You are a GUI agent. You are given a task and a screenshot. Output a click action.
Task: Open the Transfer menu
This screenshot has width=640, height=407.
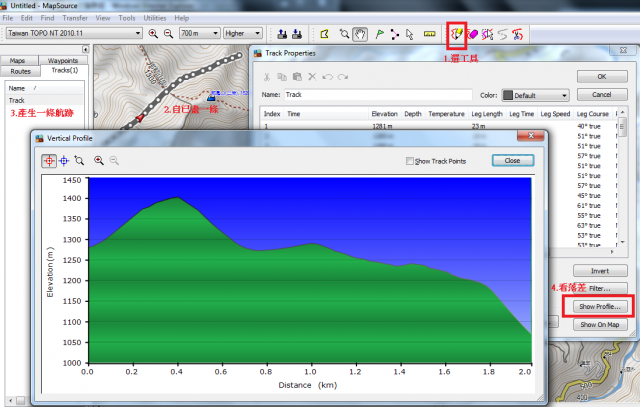tap(75, 18)
